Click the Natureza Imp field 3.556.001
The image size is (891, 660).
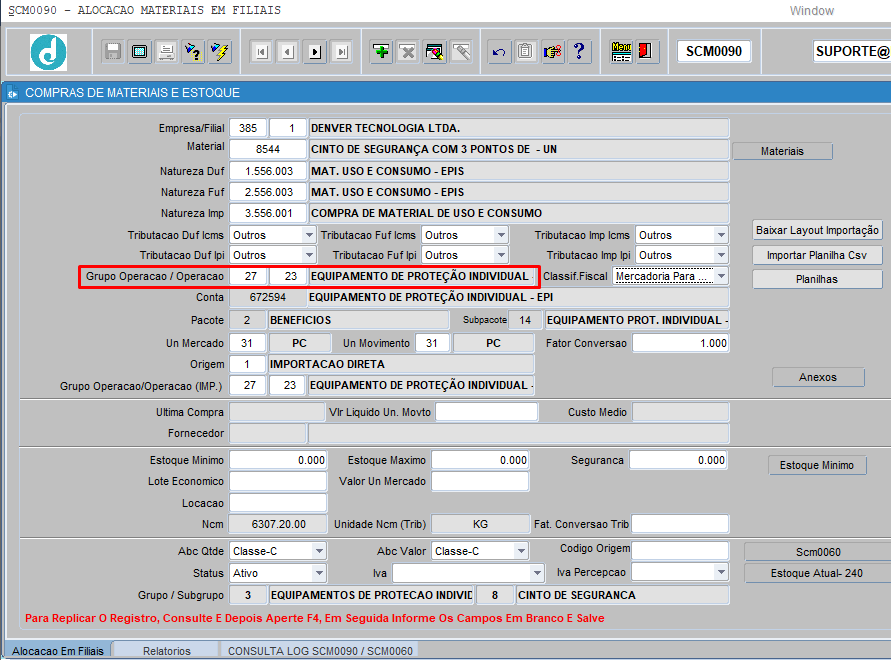tap(268, 213)
